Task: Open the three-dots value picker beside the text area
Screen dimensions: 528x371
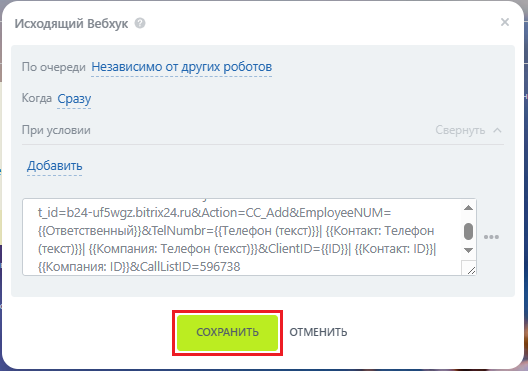Action: coord(491,237)
